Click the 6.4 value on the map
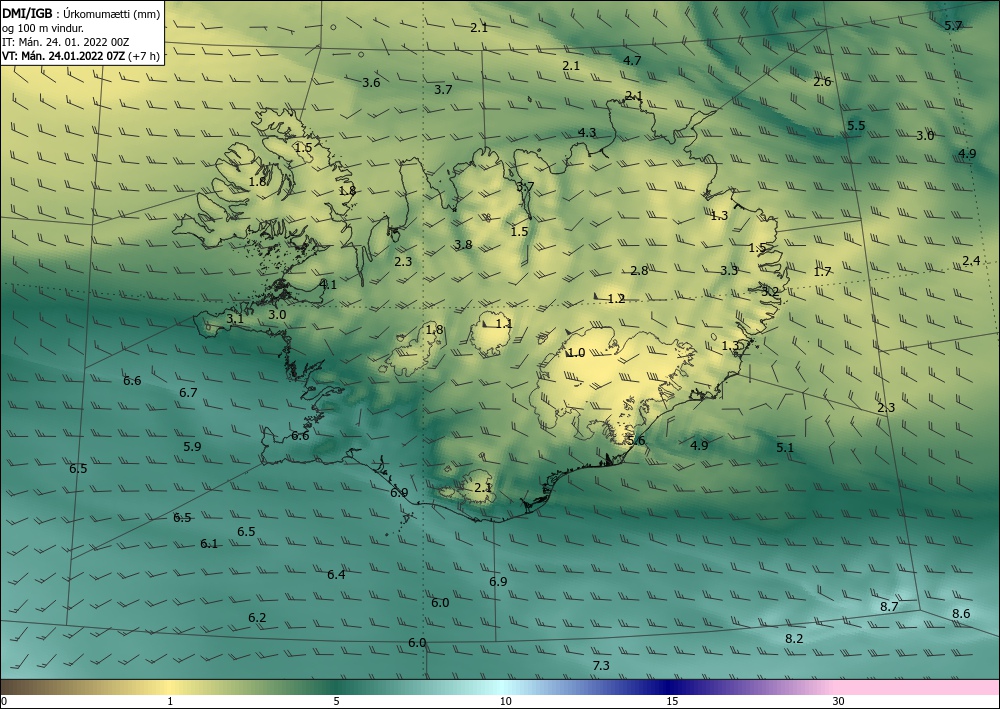Screen dimensions: 1000x709 (337, 575)
